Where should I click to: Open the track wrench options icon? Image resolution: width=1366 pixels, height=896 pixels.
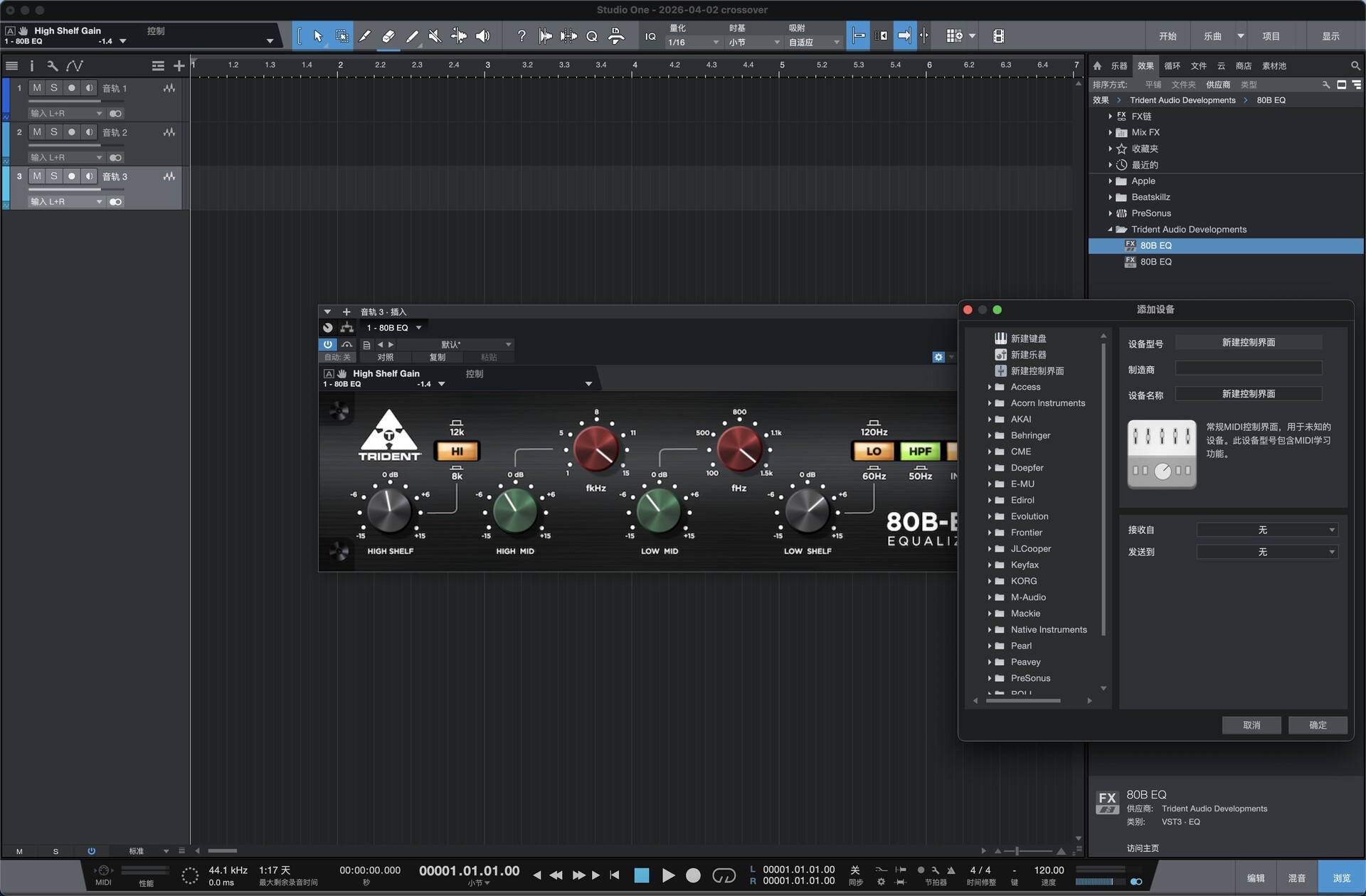(x=52, y=66)
